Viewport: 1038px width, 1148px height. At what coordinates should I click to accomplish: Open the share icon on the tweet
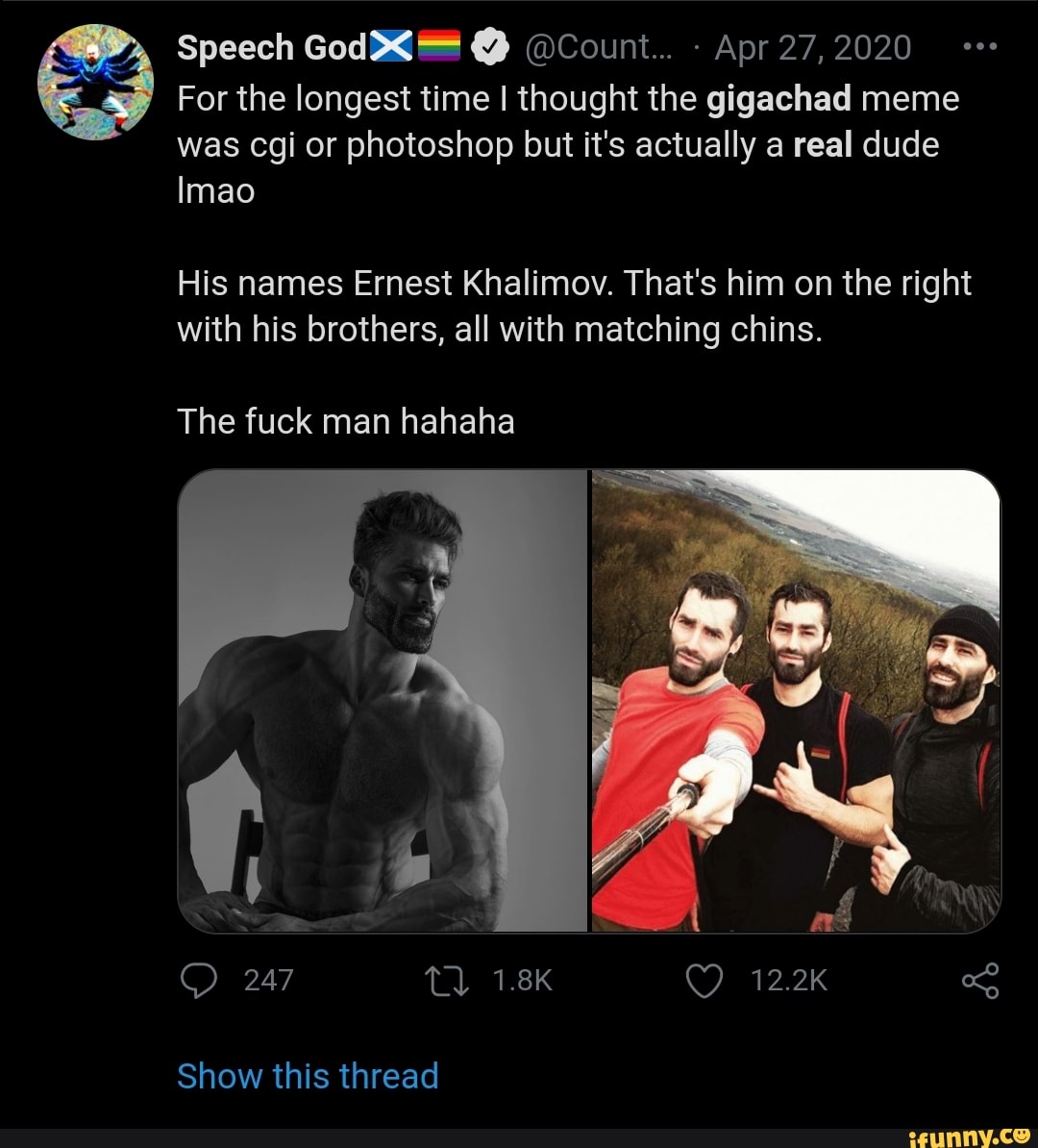[x=979, y=980]
